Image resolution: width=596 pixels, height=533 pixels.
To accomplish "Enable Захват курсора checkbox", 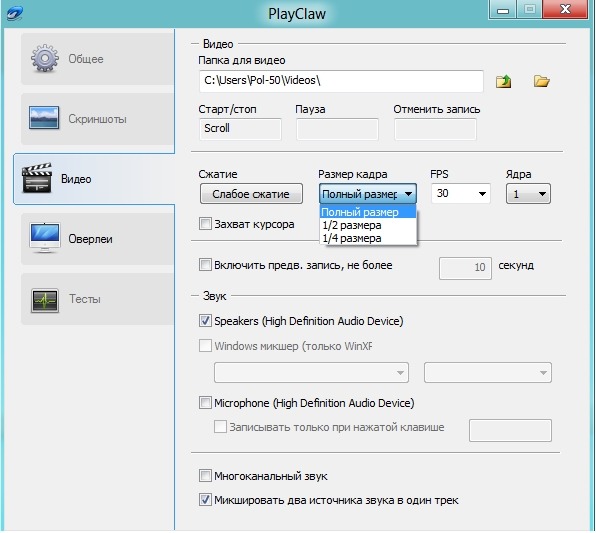I will click(x=205, y=224).
